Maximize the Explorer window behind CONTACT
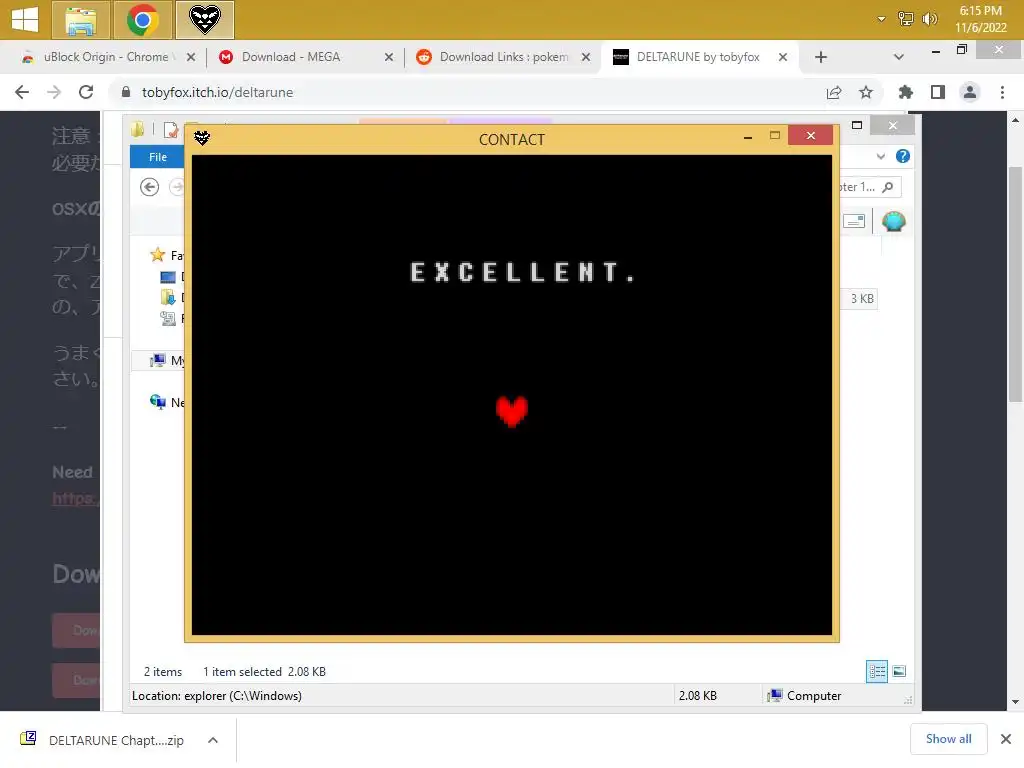The height and width of the screenshot is (768, 1024). coord(857,125)
